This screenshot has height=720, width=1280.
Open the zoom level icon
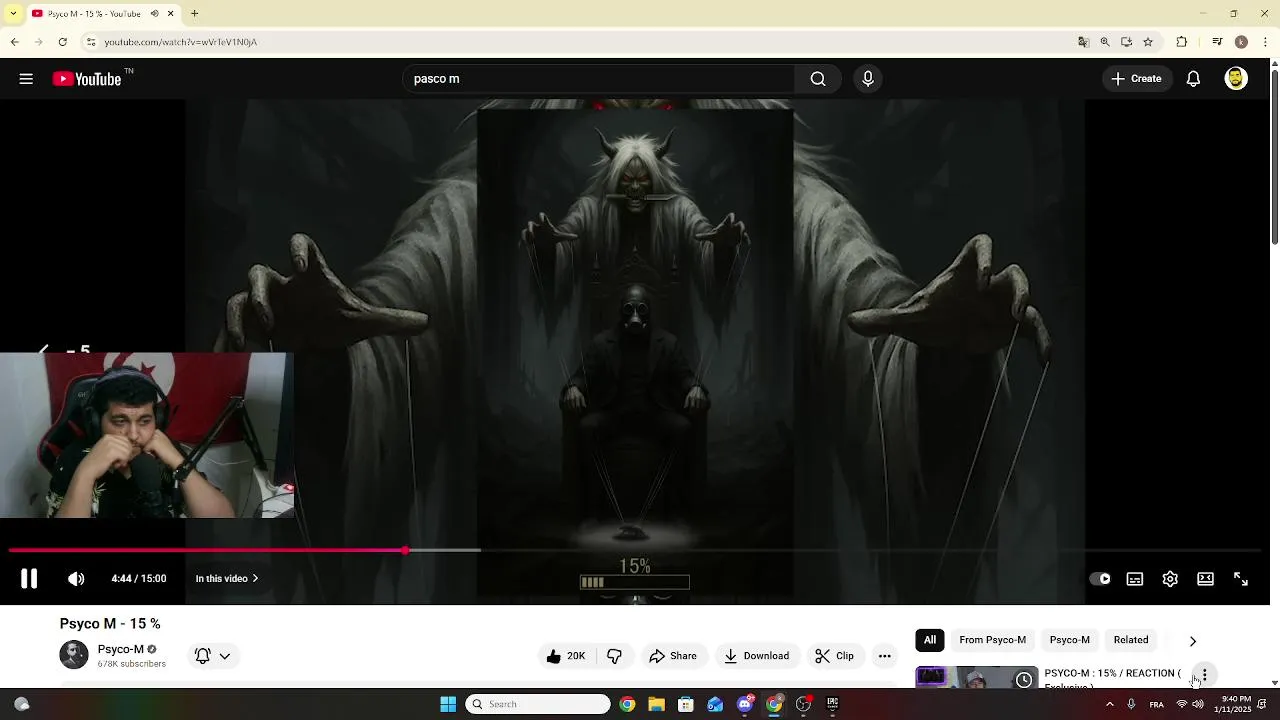[1105, 42]
